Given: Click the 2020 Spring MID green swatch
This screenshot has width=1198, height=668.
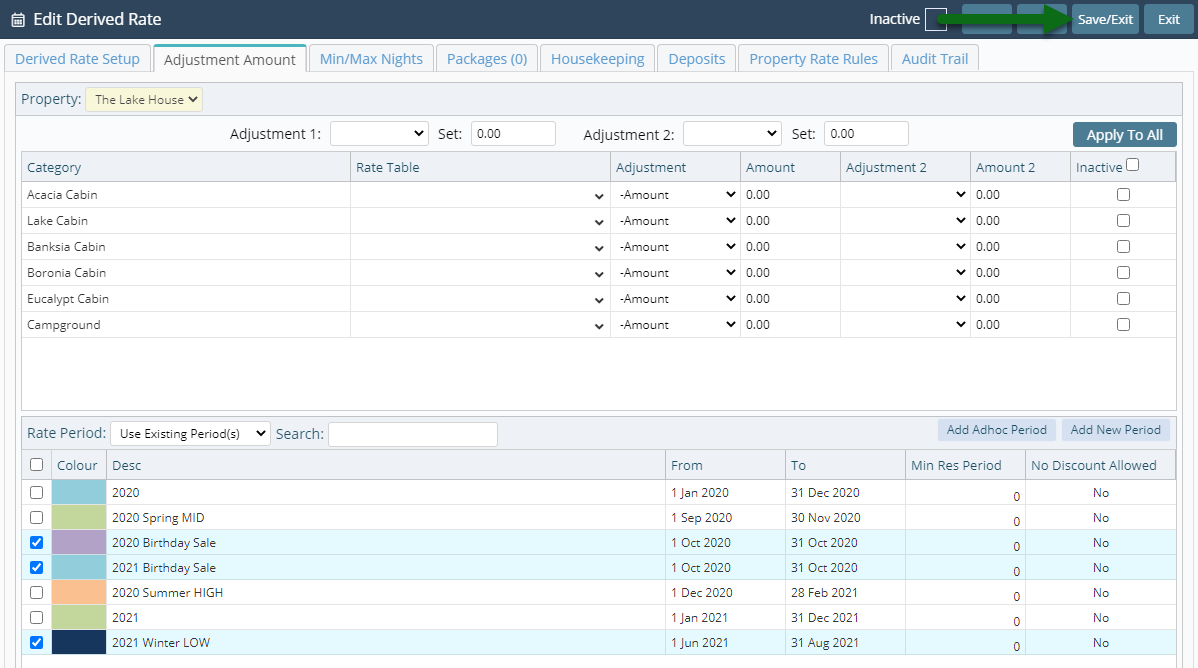Looking at the screenshot, I should [x=79, y=517].
